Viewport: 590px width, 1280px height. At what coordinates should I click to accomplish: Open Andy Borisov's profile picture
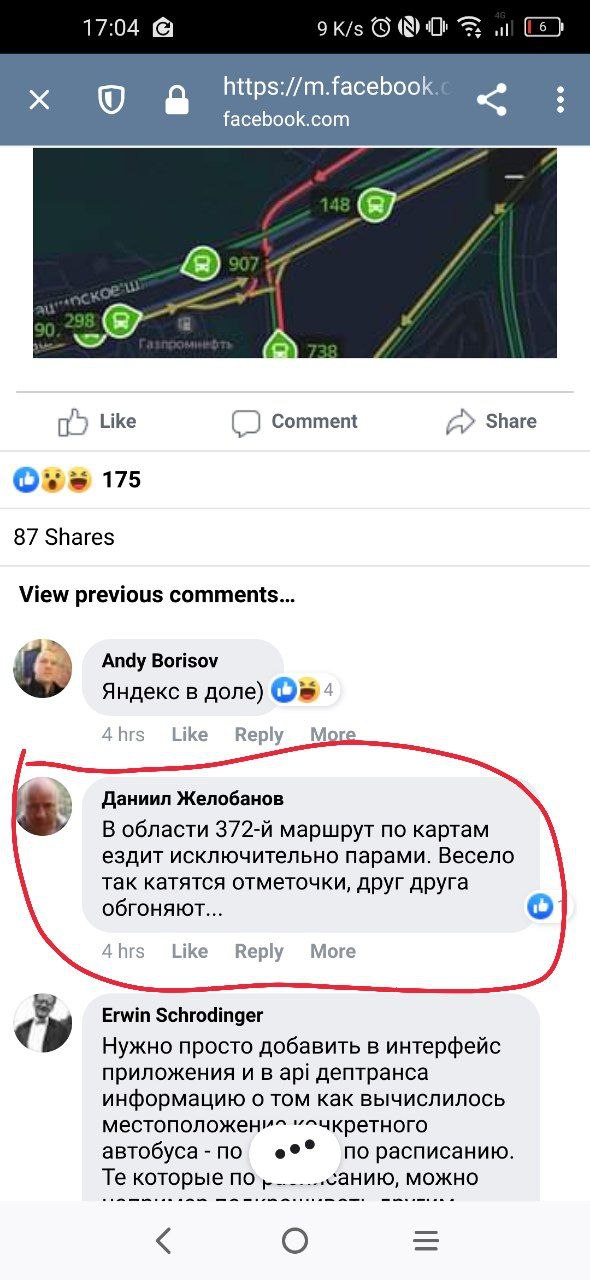(42, 668)
